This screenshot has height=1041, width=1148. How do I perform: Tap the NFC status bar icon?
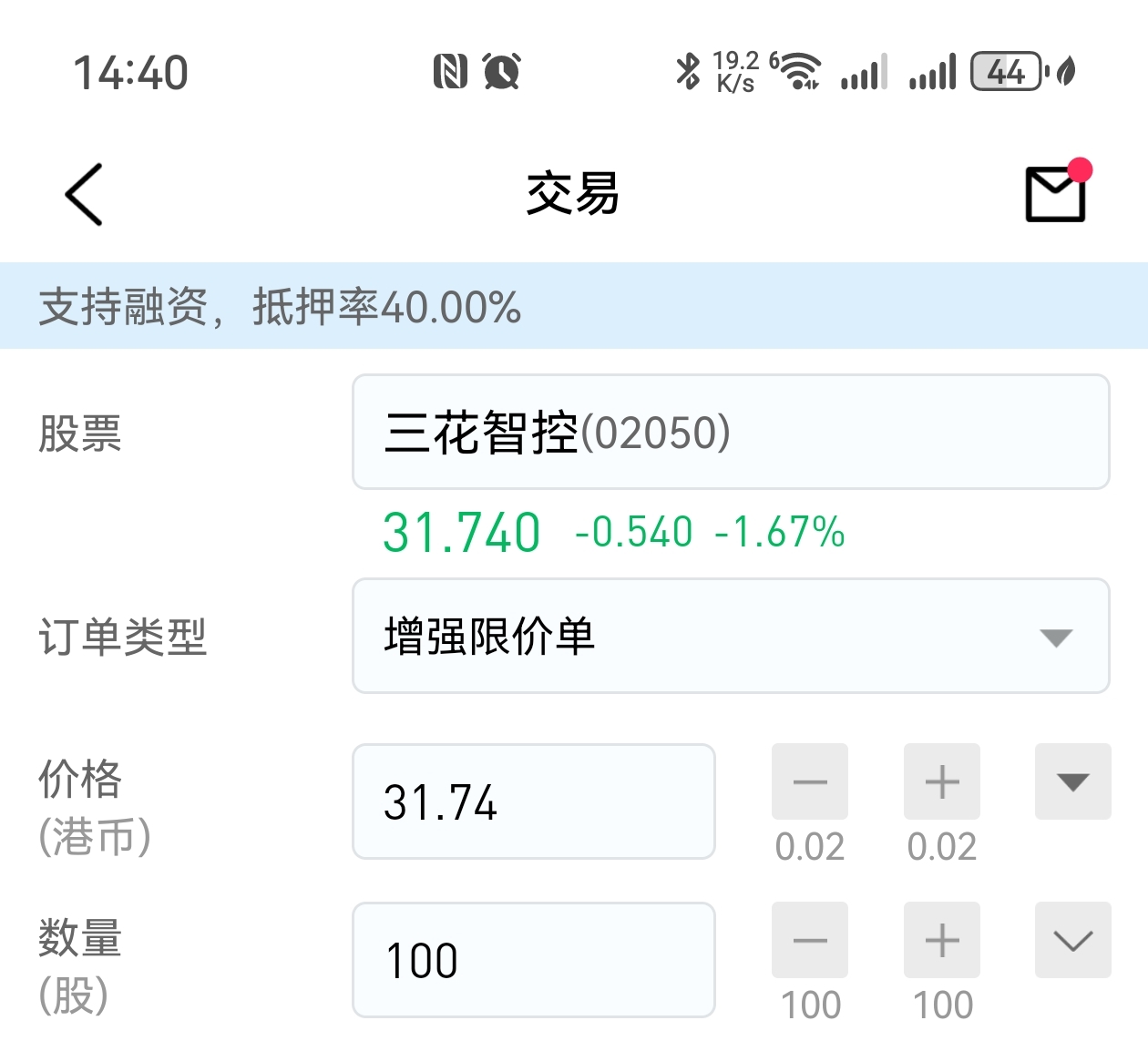coord(450,71)
